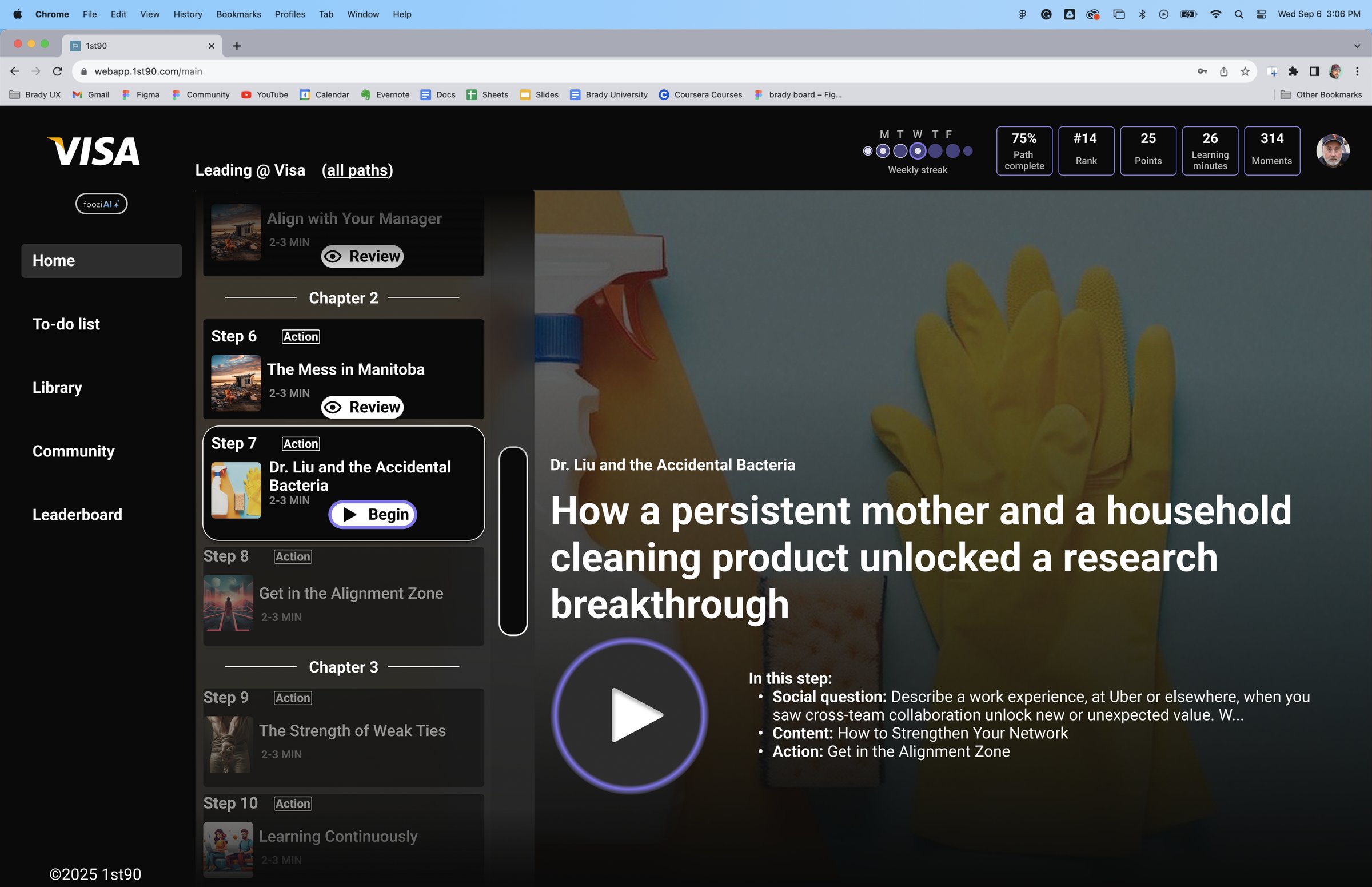Go back in browser history

tap(14, 71)
